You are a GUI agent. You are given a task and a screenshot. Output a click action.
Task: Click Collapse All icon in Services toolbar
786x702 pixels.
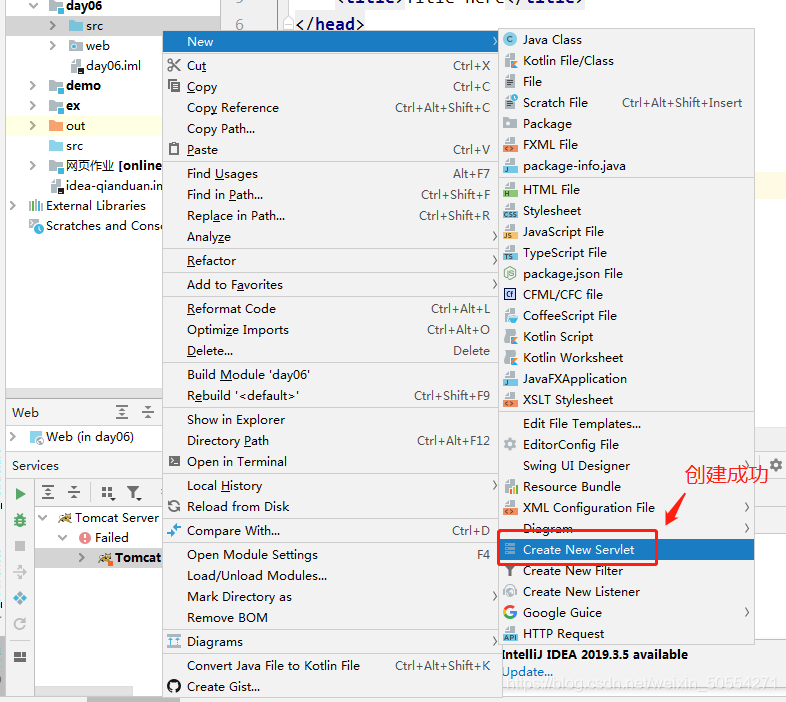pyautogui.click(x=74, y=492)
